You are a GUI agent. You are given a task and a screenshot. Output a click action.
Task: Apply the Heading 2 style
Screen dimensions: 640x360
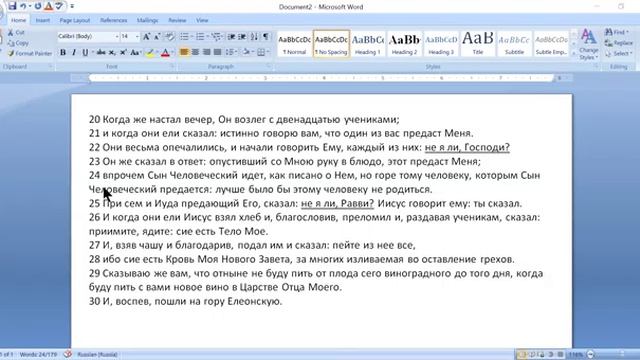(x=404, y=44)
